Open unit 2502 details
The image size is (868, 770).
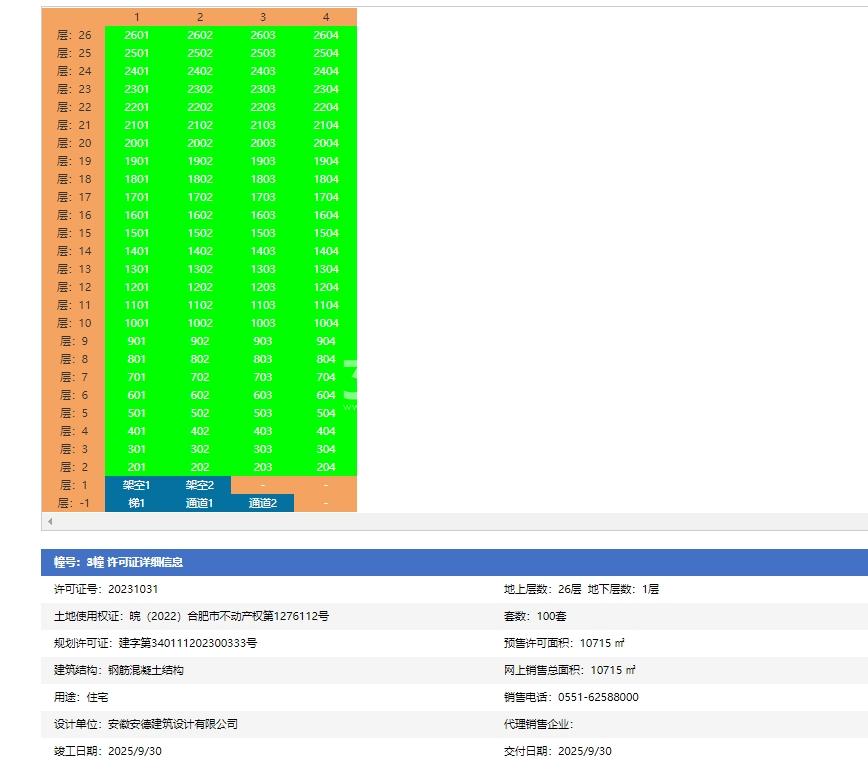[200, 53]
